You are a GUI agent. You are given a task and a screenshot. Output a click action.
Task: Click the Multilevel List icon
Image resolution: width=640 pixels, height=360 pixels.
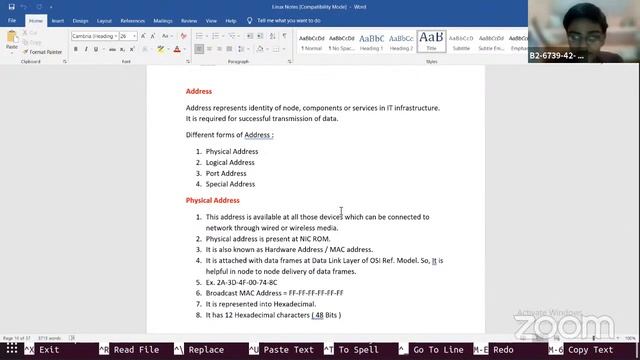pyautogui.click(x=231, y=36)
